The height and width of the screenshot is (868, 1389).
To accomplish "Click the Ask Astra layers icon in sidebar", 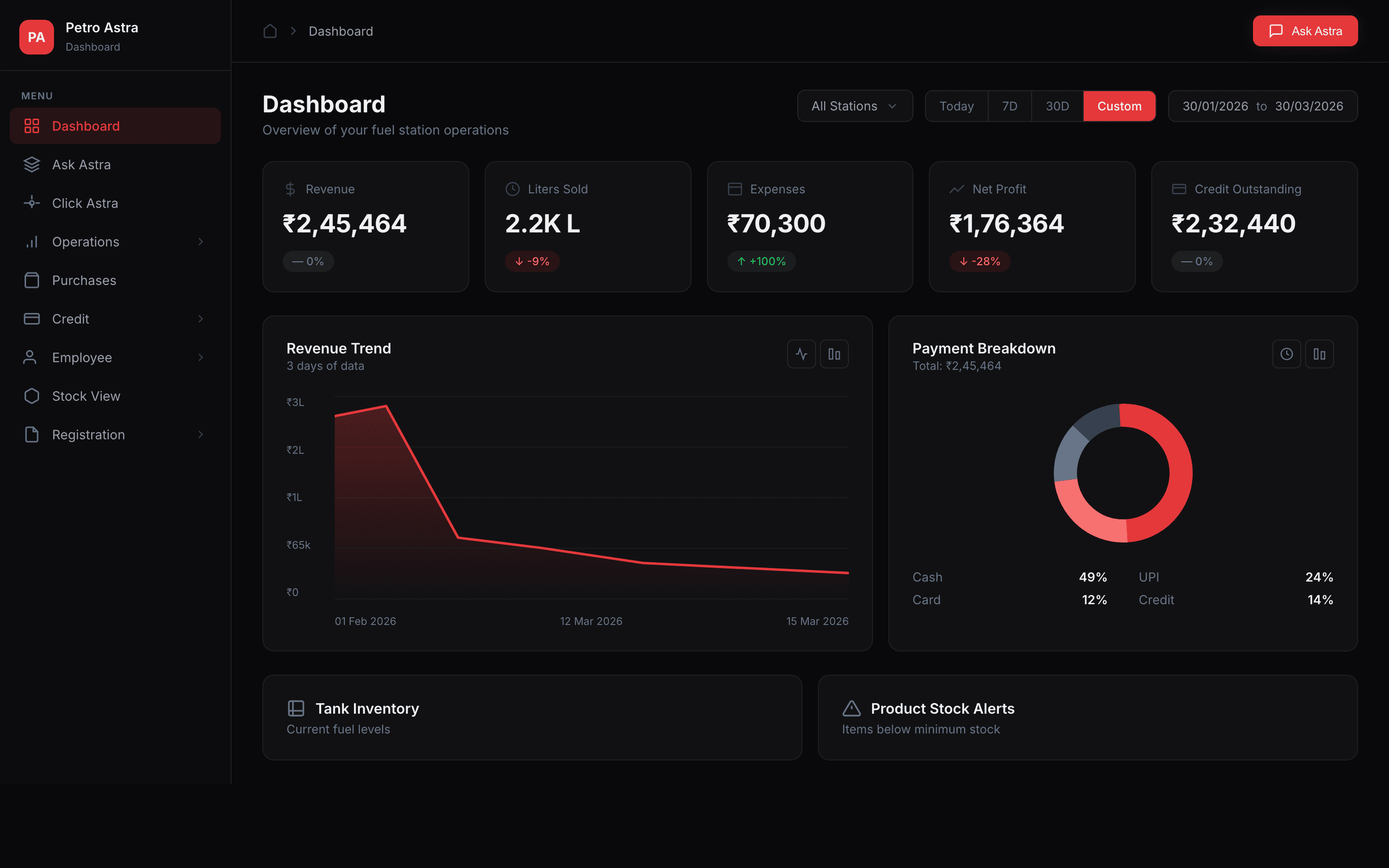I will pyautogui.click(x=31, y=164).
